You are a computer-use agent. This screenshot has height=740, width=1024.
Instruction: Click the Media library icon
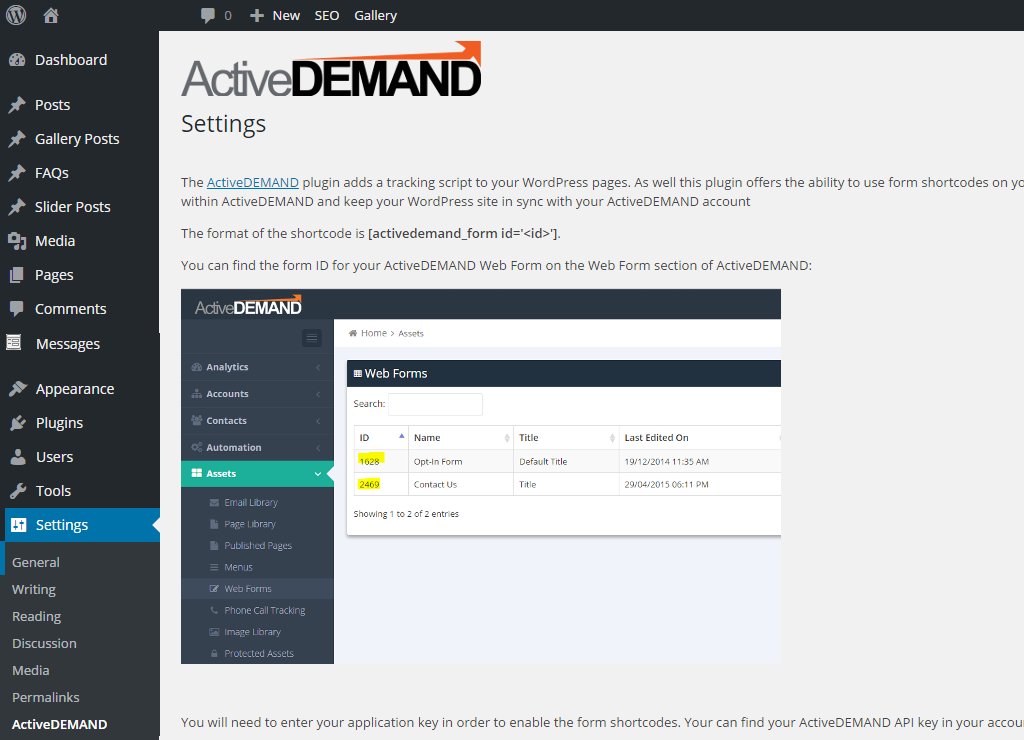pos(18,241)
